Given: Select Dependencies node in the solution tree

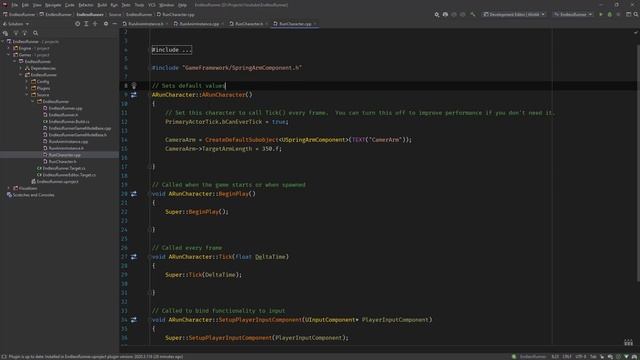Looking at the screenshot, I should (40, 68).
